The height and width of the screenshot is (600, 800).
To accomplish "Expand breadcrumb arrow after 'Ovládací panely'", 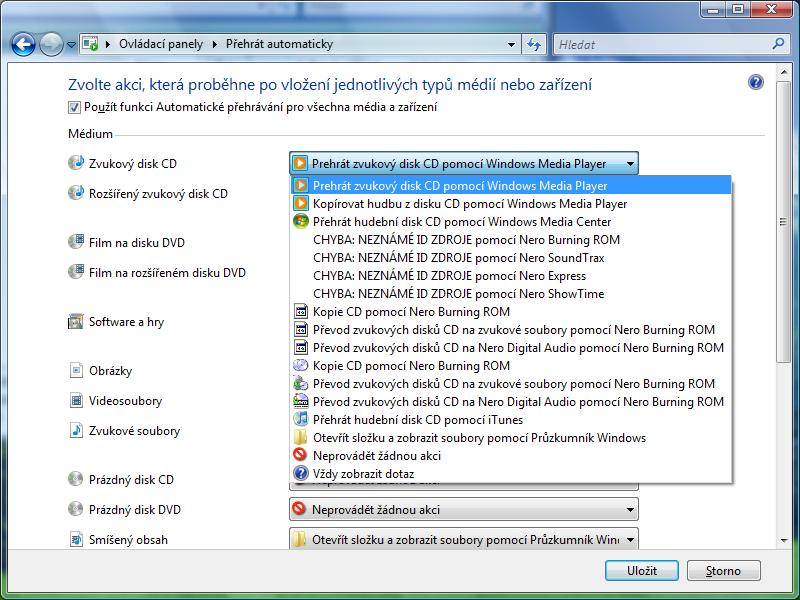I will point(215,44).
